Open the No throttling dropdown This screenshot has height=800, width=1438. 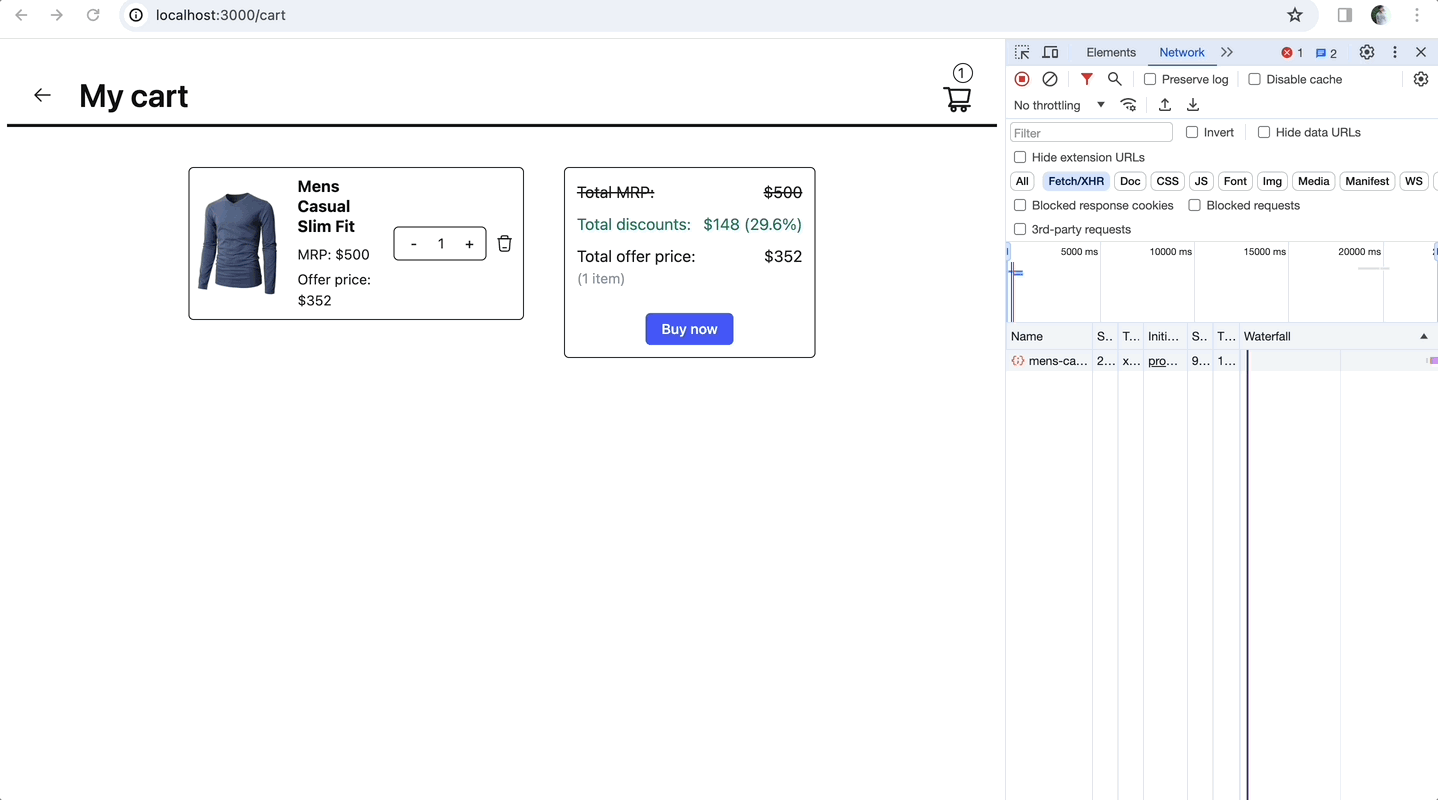[x=1059, y=105]
